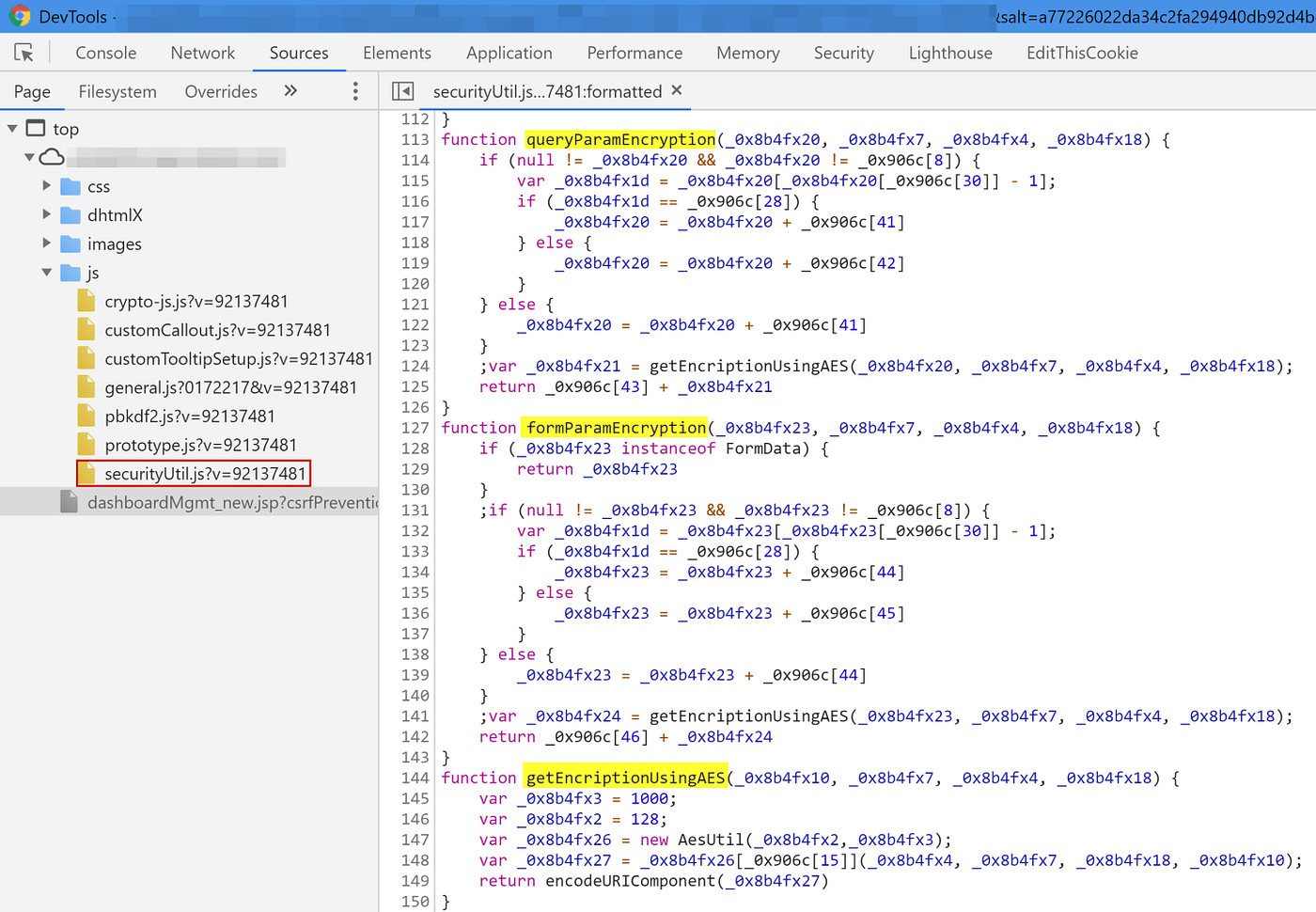The width and height of the screenshot is (1316, 912).
Task: Switch to the Network tab
Action: point(202,53)
